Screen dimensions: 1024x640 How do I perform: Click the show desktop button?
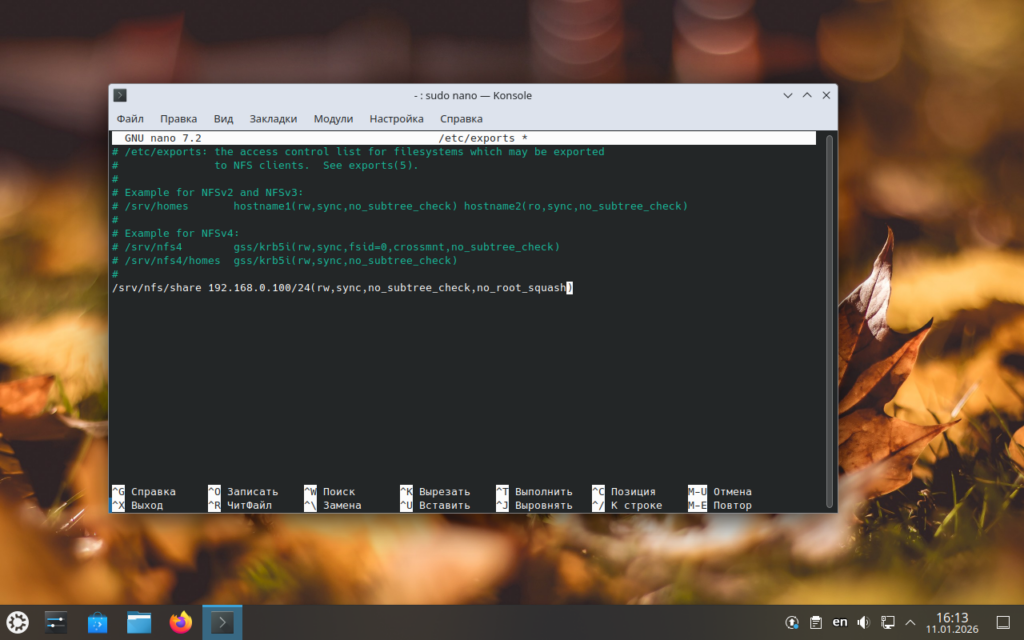pos(1003,622)
